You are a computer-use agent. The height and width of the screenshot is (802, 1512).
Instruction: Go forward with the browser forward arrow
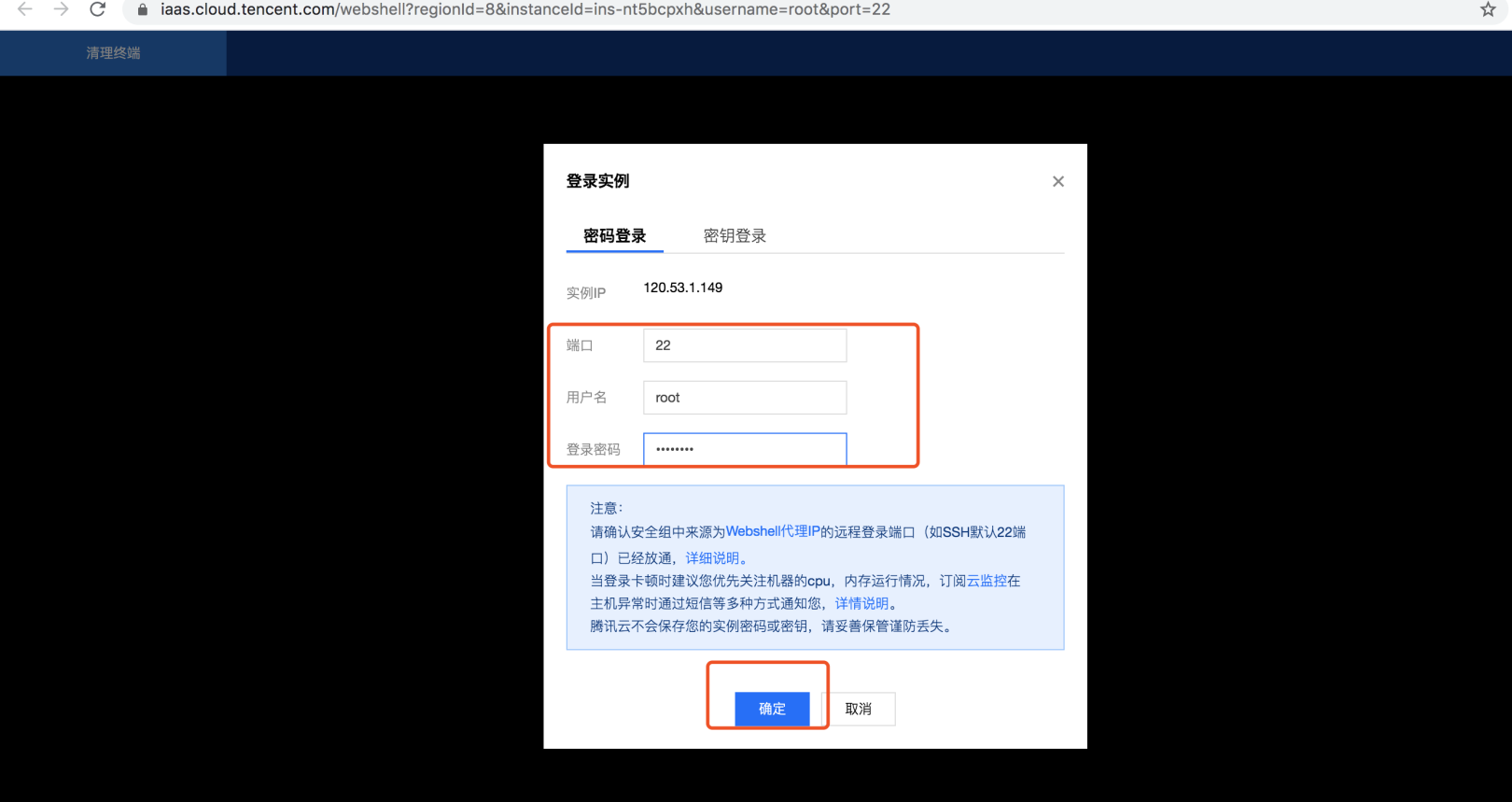pyautogui.click(x=61, y=9)
